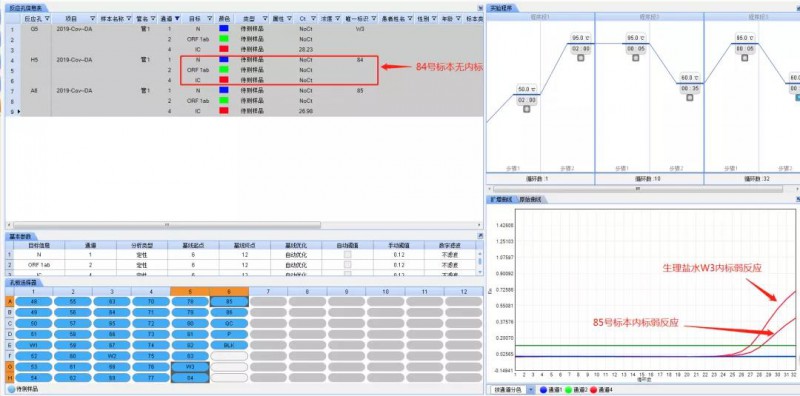
Task: Open the 通道 column filter icon
Action: point(177,18)
